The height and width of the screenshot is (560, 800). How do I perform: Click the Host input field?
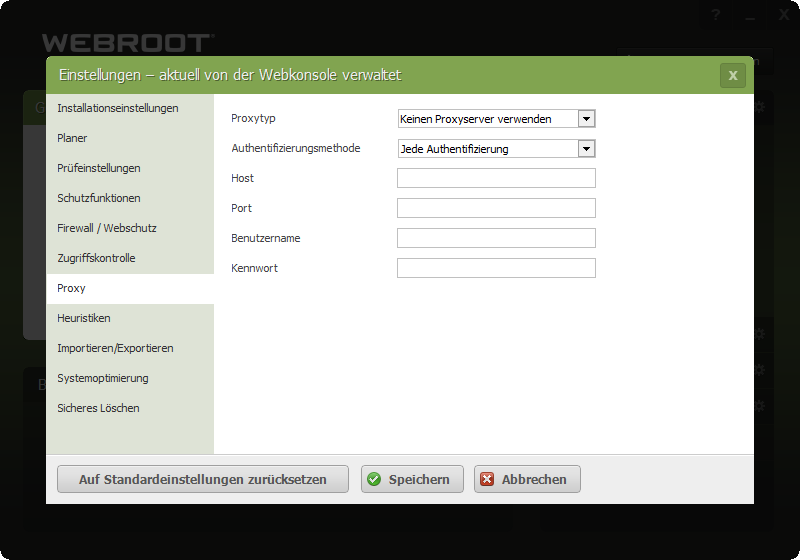[x=496, y=178]
